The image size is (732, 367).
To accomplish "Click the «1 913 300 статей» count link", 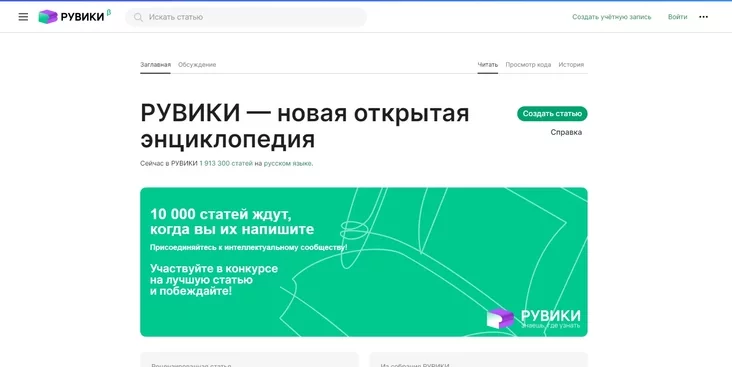I will pos(226,164).
